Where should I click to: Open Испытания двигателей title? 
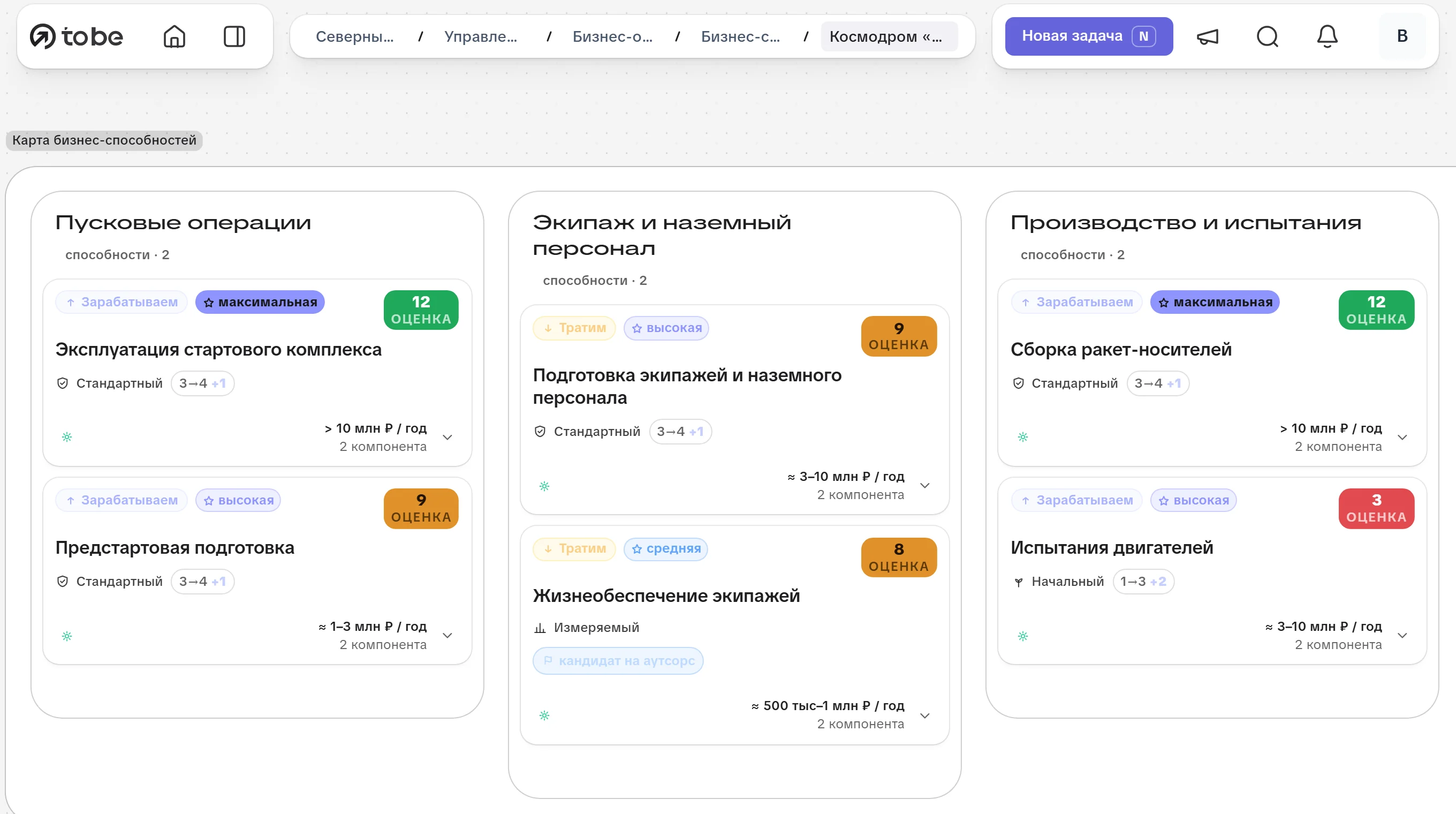[x=1112, y=547]
